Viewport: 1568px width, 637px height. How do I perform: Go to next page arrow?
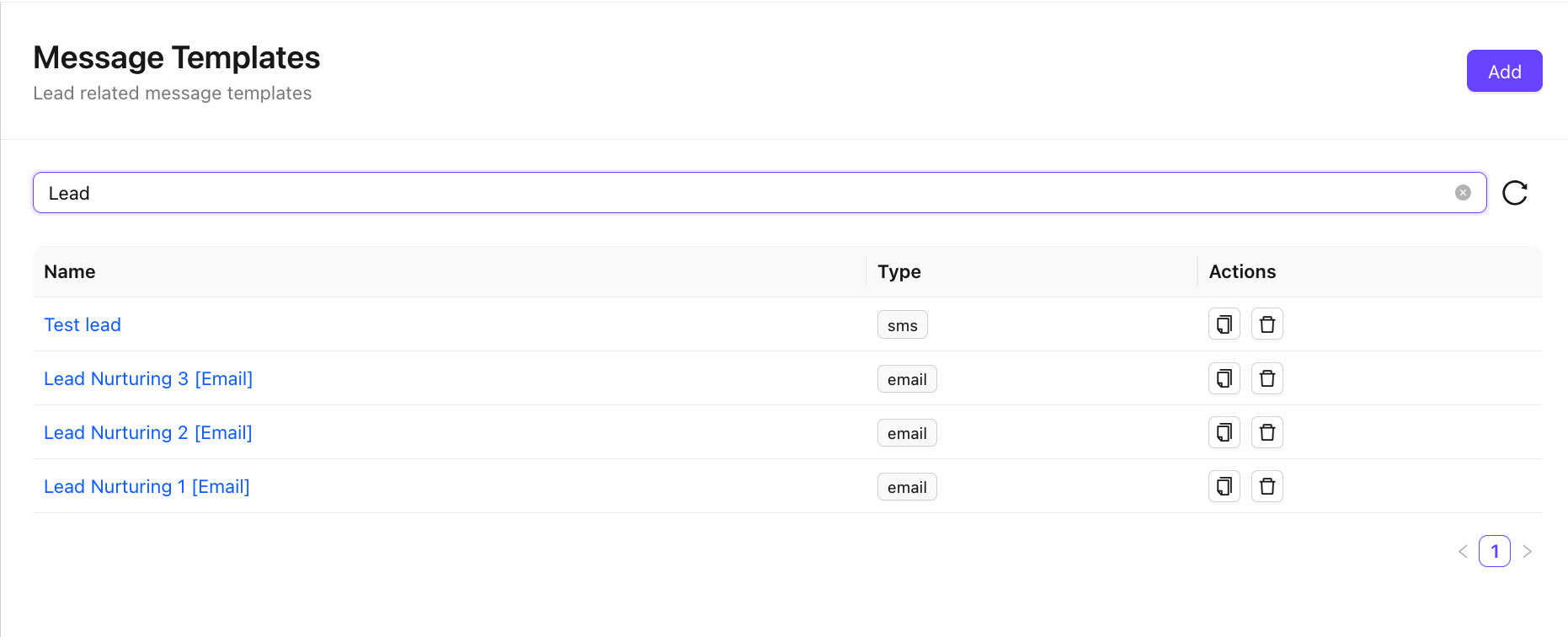tap(1527, 551)
